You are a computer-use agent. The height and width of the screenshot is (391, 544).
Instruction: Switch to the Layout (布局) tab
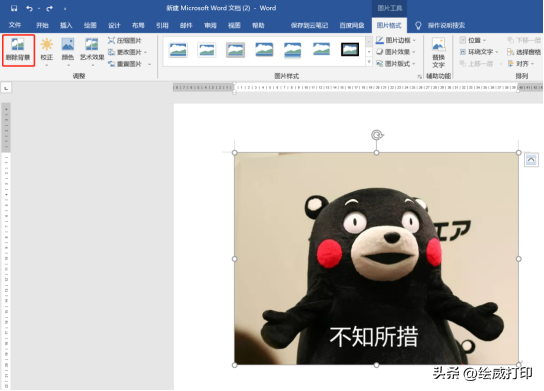(x=138, y=25)
